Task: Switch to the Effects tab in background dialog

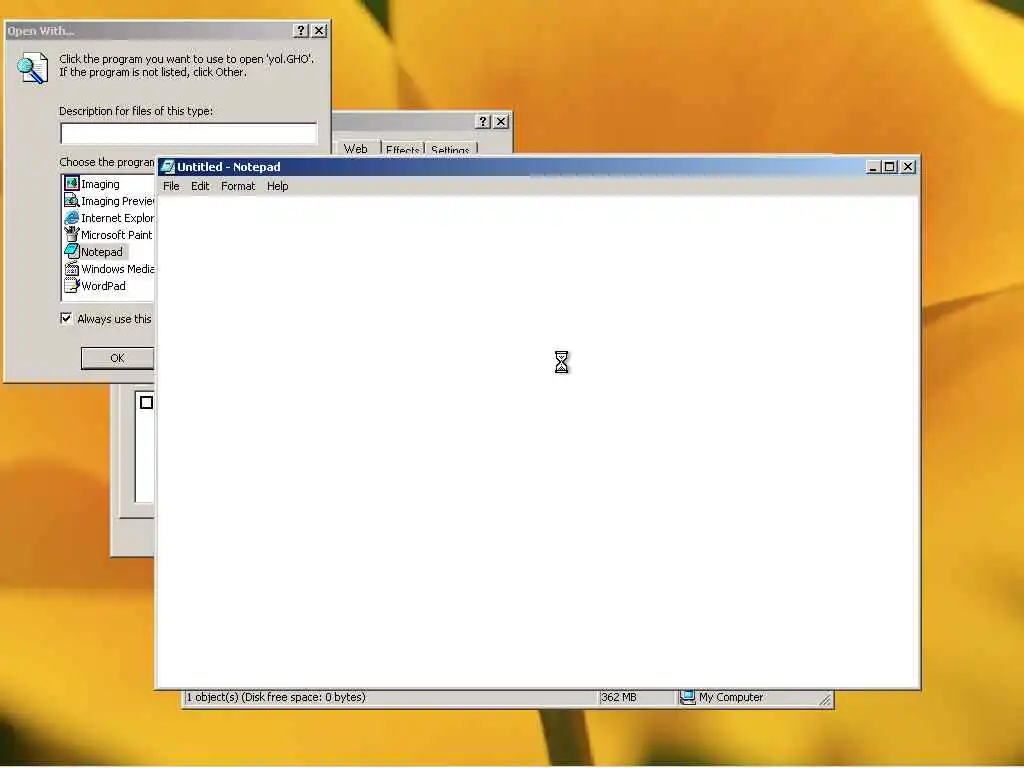Action: point(402,150)
